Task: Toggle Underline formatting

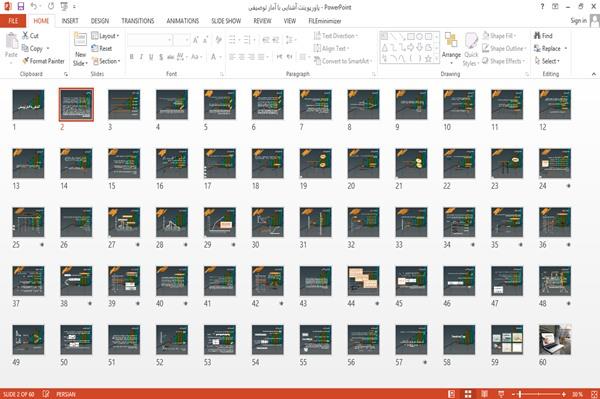Action: click(151, 57)
